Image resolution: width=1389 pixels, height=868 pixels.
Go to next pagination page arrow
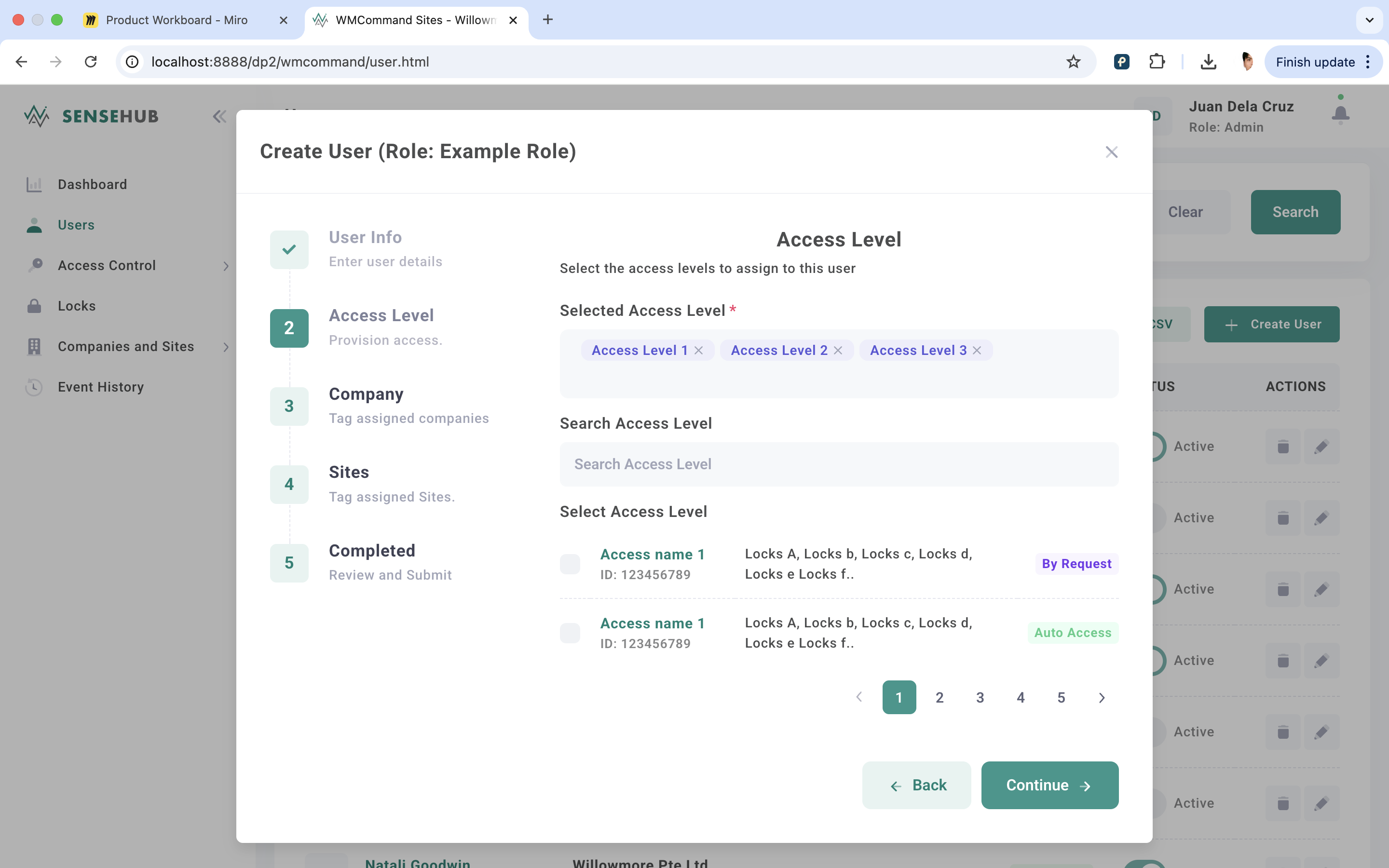(1102, 697)
